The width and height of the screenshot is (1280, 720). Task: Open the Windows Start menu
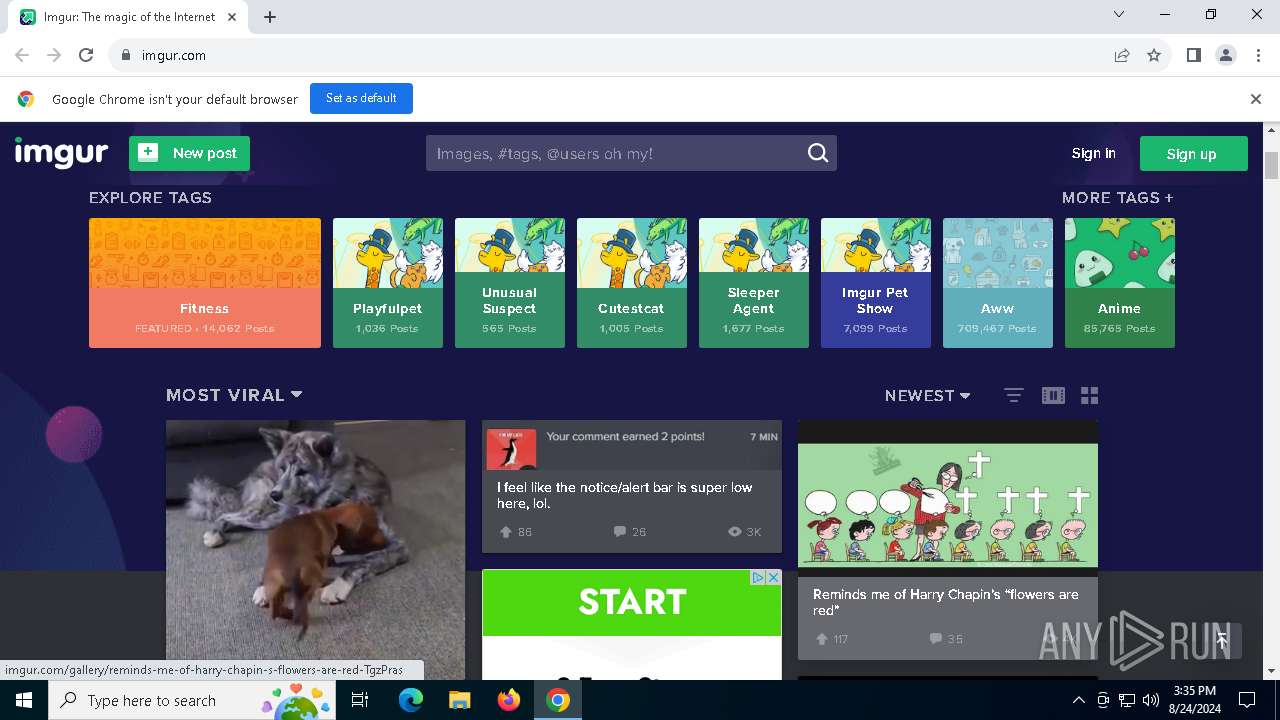(24, 700)
